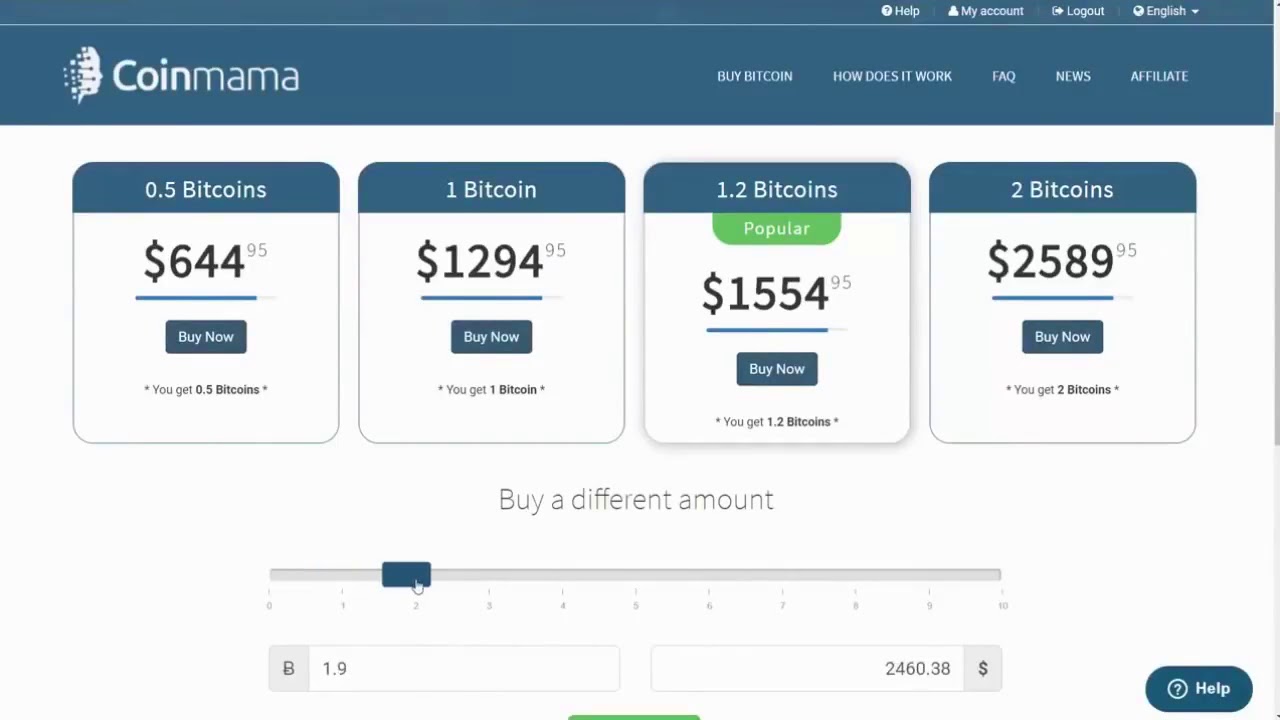Screen dimensions: 1280x720
Task: Focus the bitcoin amount field showing 1.9
Action: pyautogui.click(x=464, y=668)
